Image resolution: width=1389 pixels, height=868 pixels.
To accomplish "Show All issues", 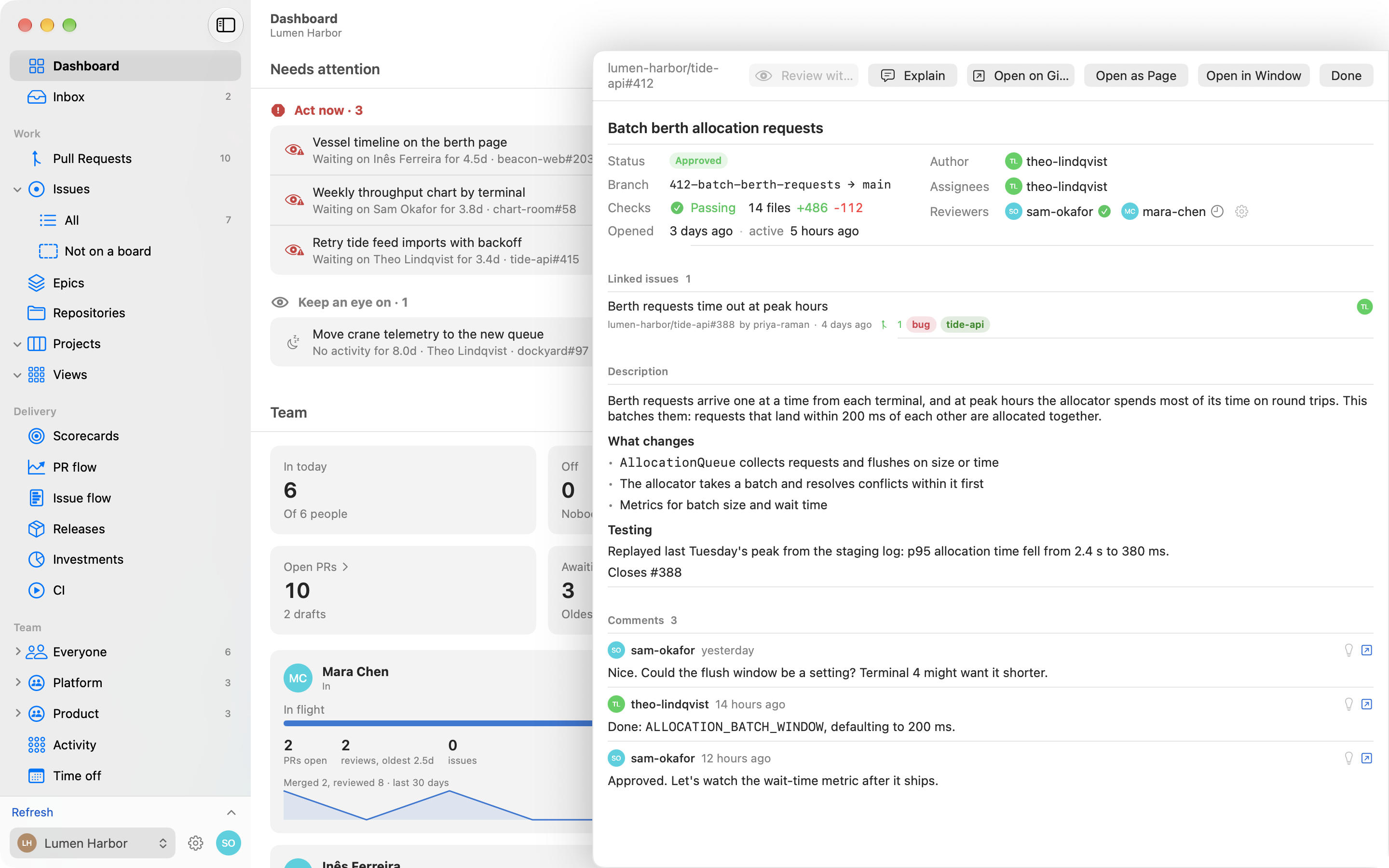I will [x=125, y=220].
